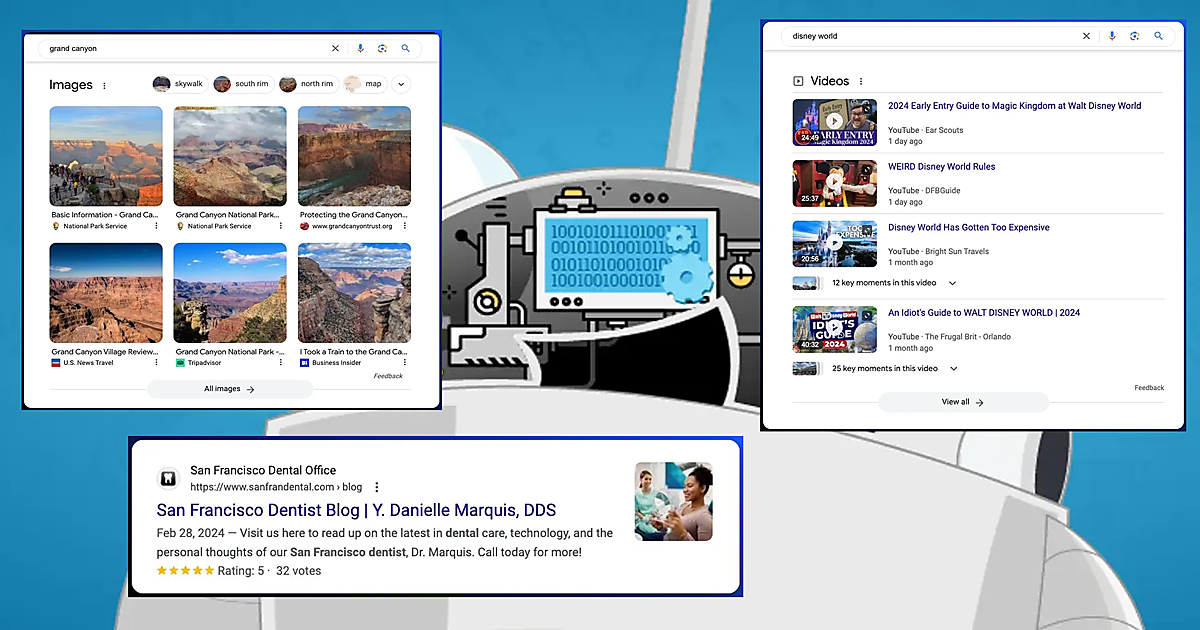1200x630 pixels.
Task: Click the San Francisco Dental Office favicon
Action: click(169, 479)
